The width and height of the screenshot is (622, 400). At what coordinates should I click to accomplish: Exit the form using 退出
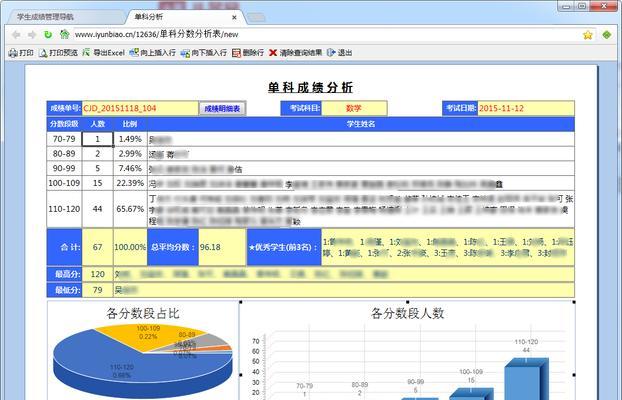click(x=340, y=53)
